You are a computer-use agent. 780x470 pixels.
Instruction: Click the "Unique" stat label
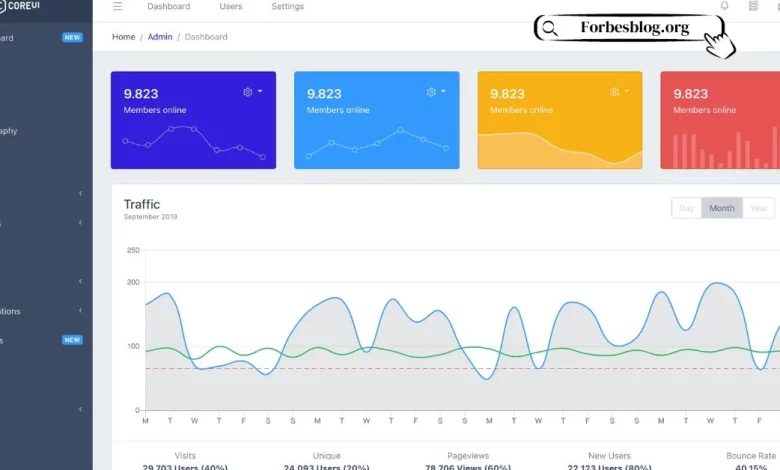point(326,456)
